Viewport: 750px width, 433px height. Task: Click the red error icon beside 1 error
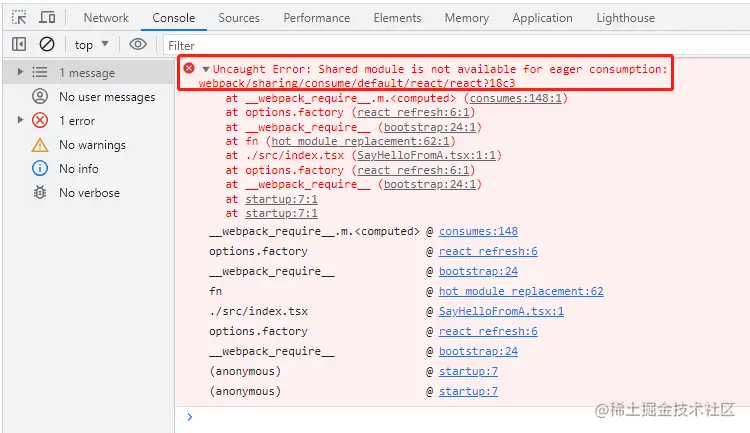coord(40,120)
